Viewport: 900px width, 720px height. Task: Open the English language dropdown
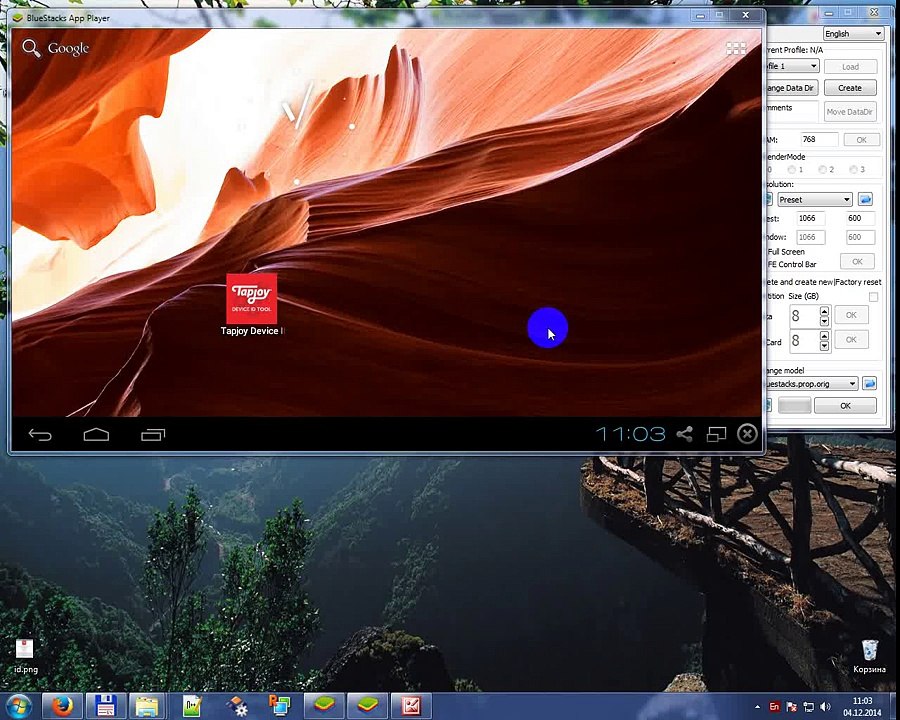click(x=853, y=34)
